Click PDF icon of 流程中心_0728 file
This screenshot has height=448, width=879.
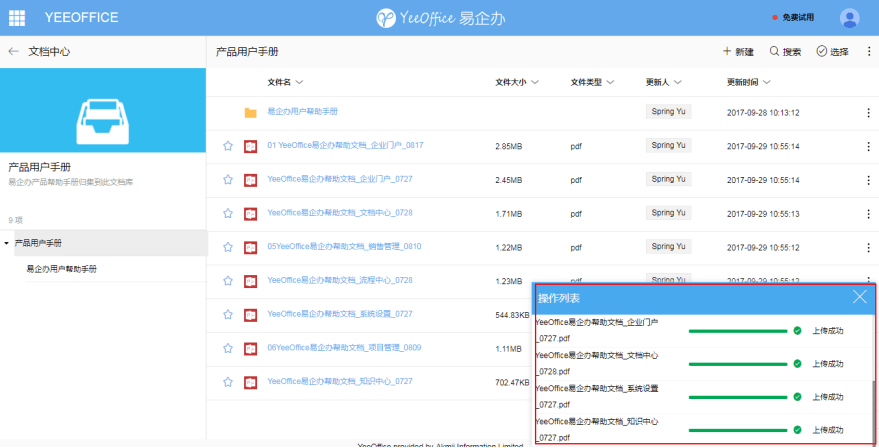coord(251,281)
